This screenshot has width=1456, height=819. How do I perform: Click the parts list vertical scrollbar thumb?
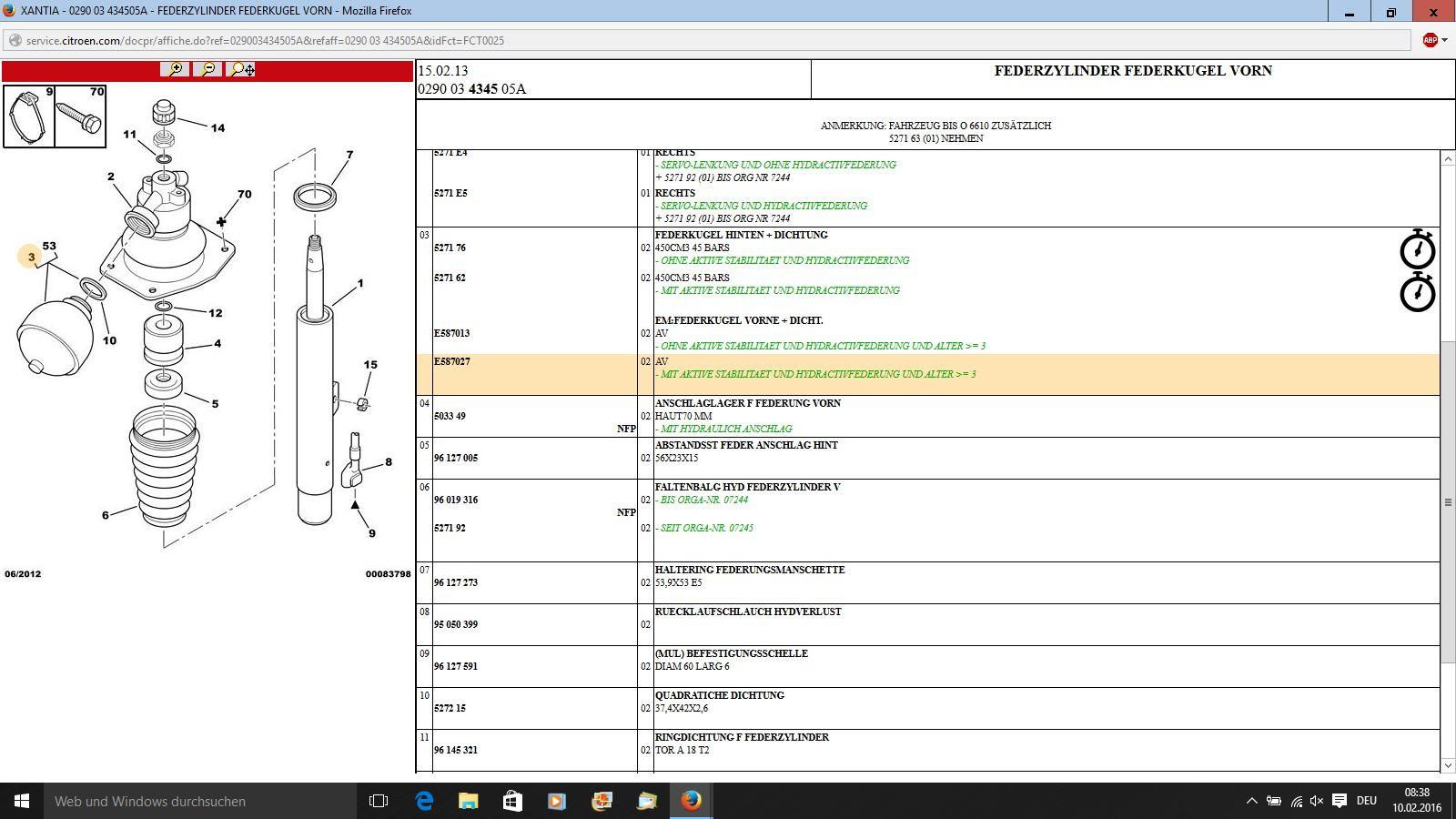pos(1448,502)
